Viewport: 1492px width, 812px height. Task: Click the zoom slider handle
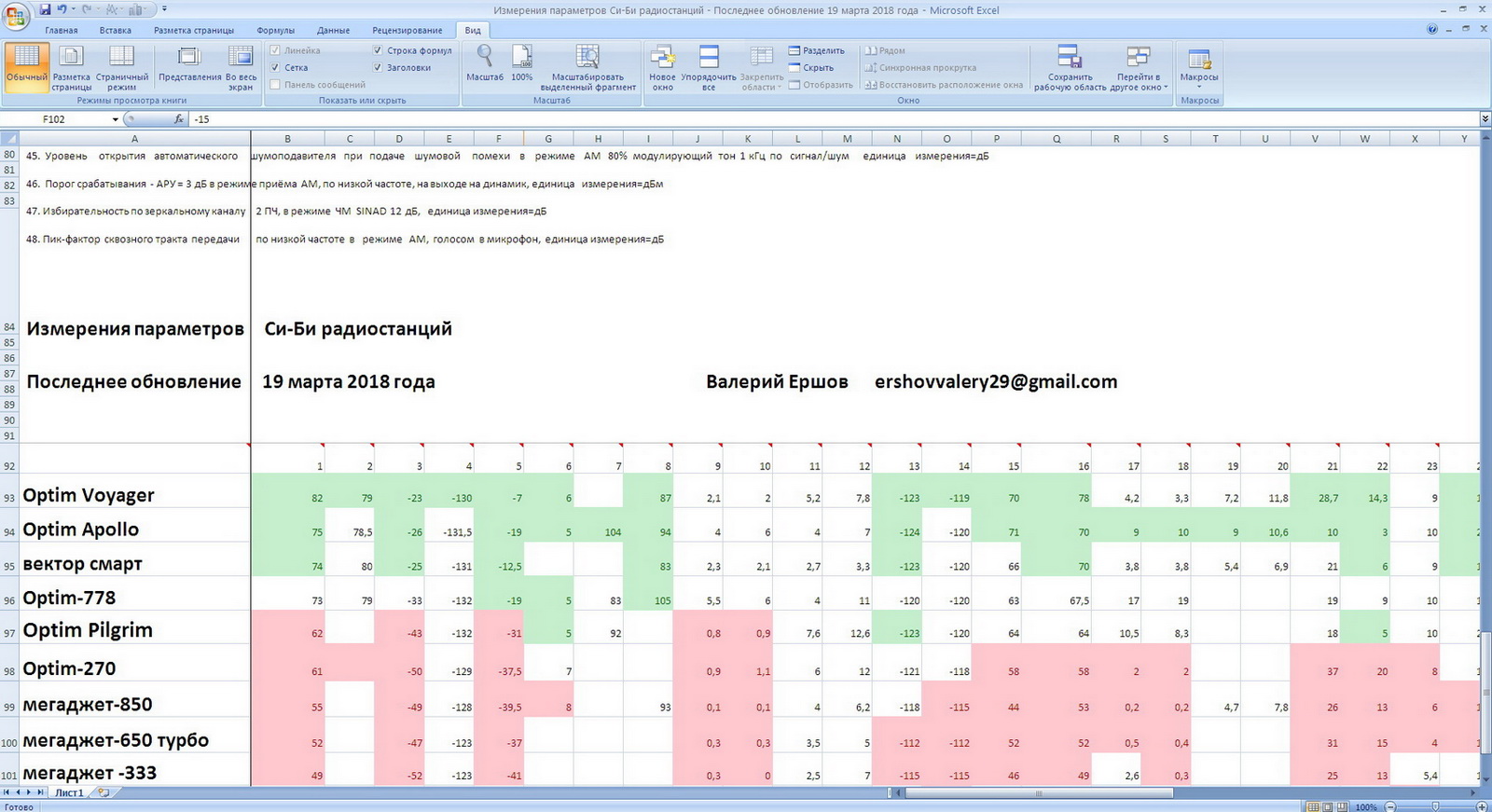click(1436, 806)
